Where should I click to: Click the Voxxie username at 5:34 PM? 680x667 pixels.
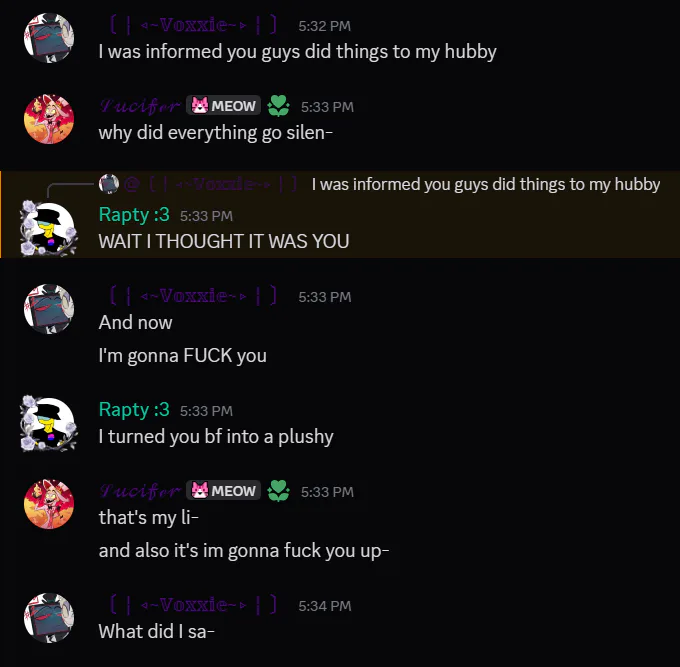tap(194, 605)
